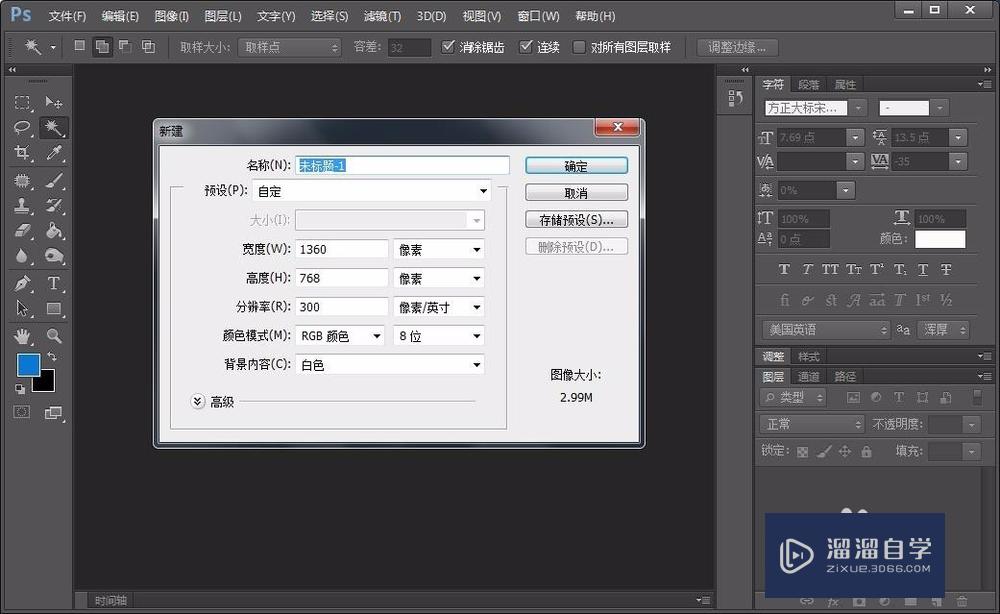Viewport: 1000px width, 614px height.
Task: Toggle the 消除锯齿 anti-alias checkbox
Action: click(448, 47)
